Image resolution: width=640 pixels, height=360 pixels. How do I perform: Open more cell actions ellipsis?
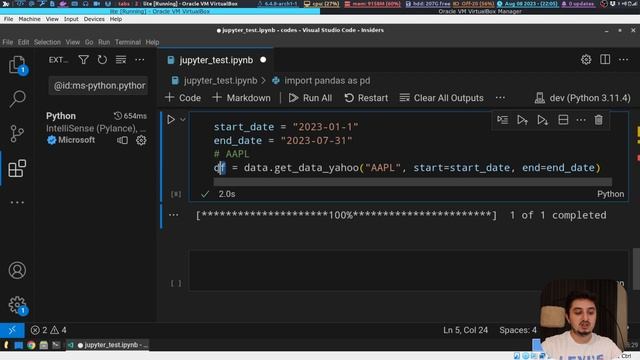point(581,120)
